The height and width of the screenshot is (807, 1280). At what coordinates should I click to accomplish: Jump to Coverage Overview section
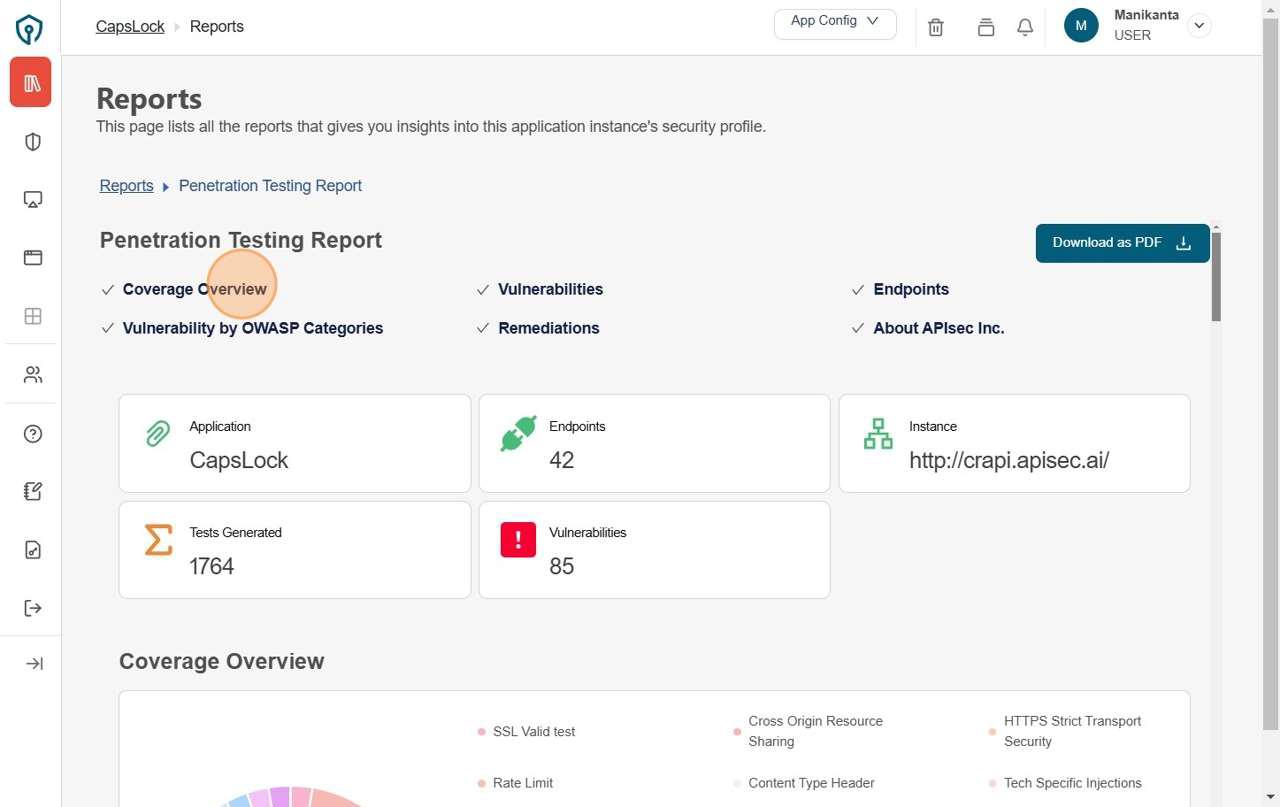(x=194, y=290)
